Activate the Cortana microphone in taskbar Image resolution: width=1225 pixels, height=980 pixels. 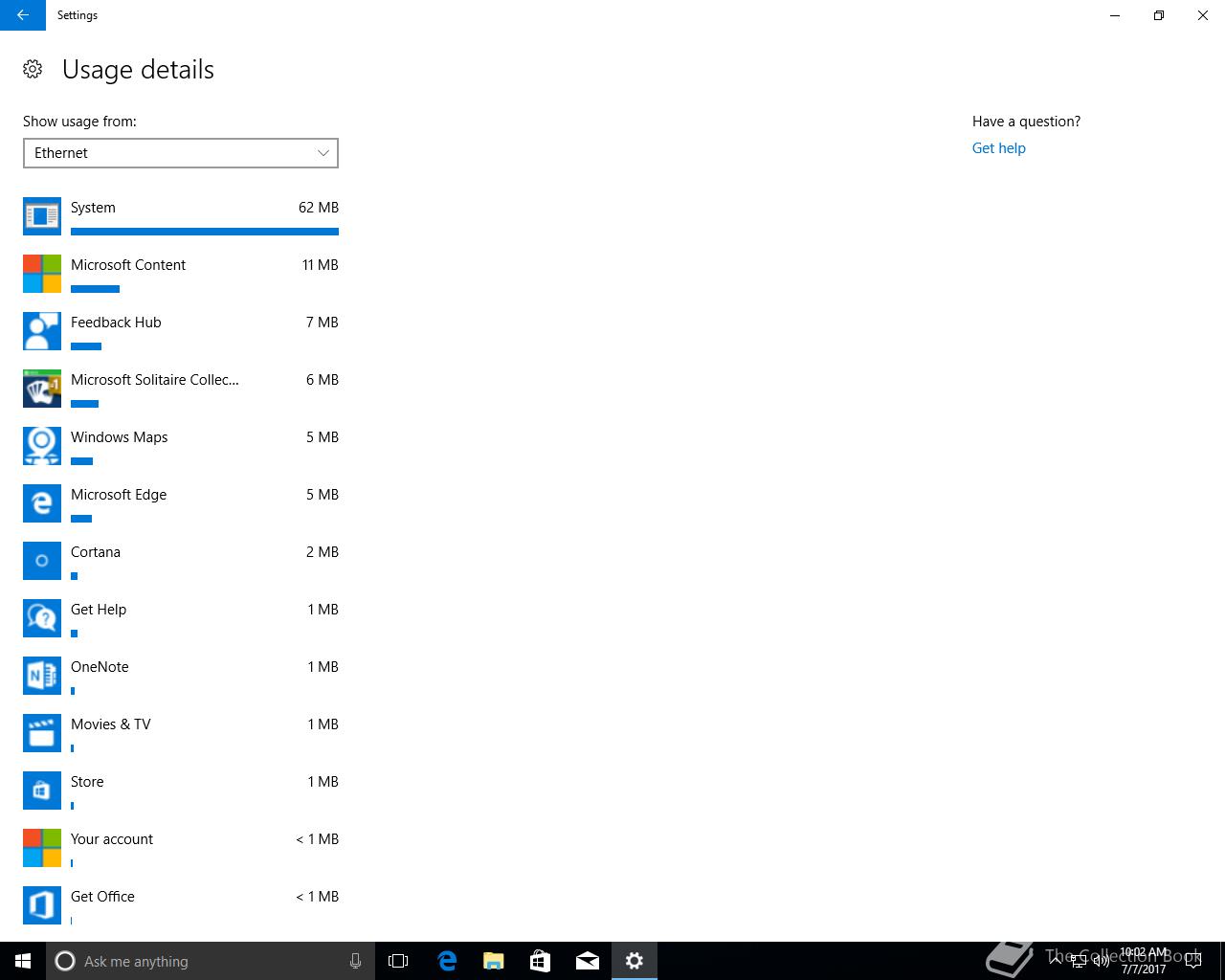tap(355, 961)
